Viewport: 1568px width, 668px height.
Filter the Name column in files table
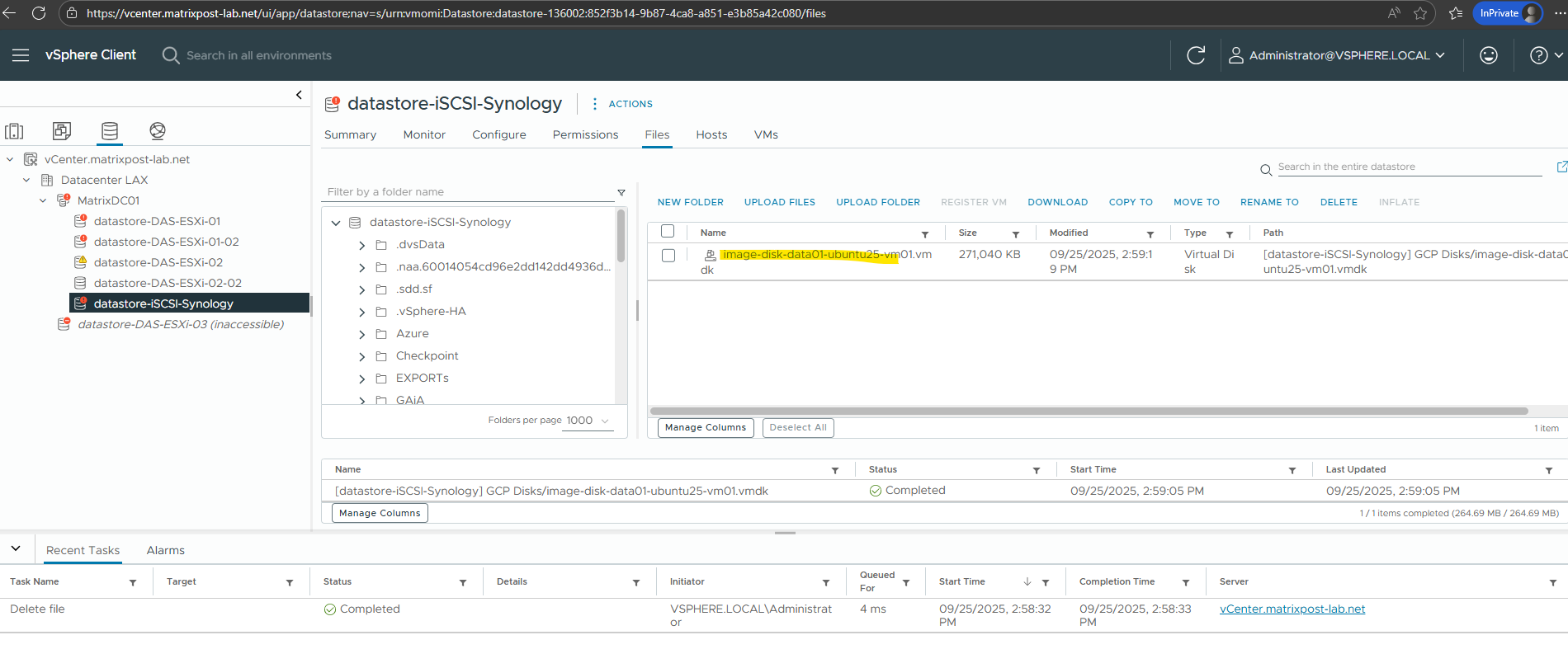pos(925,234)
